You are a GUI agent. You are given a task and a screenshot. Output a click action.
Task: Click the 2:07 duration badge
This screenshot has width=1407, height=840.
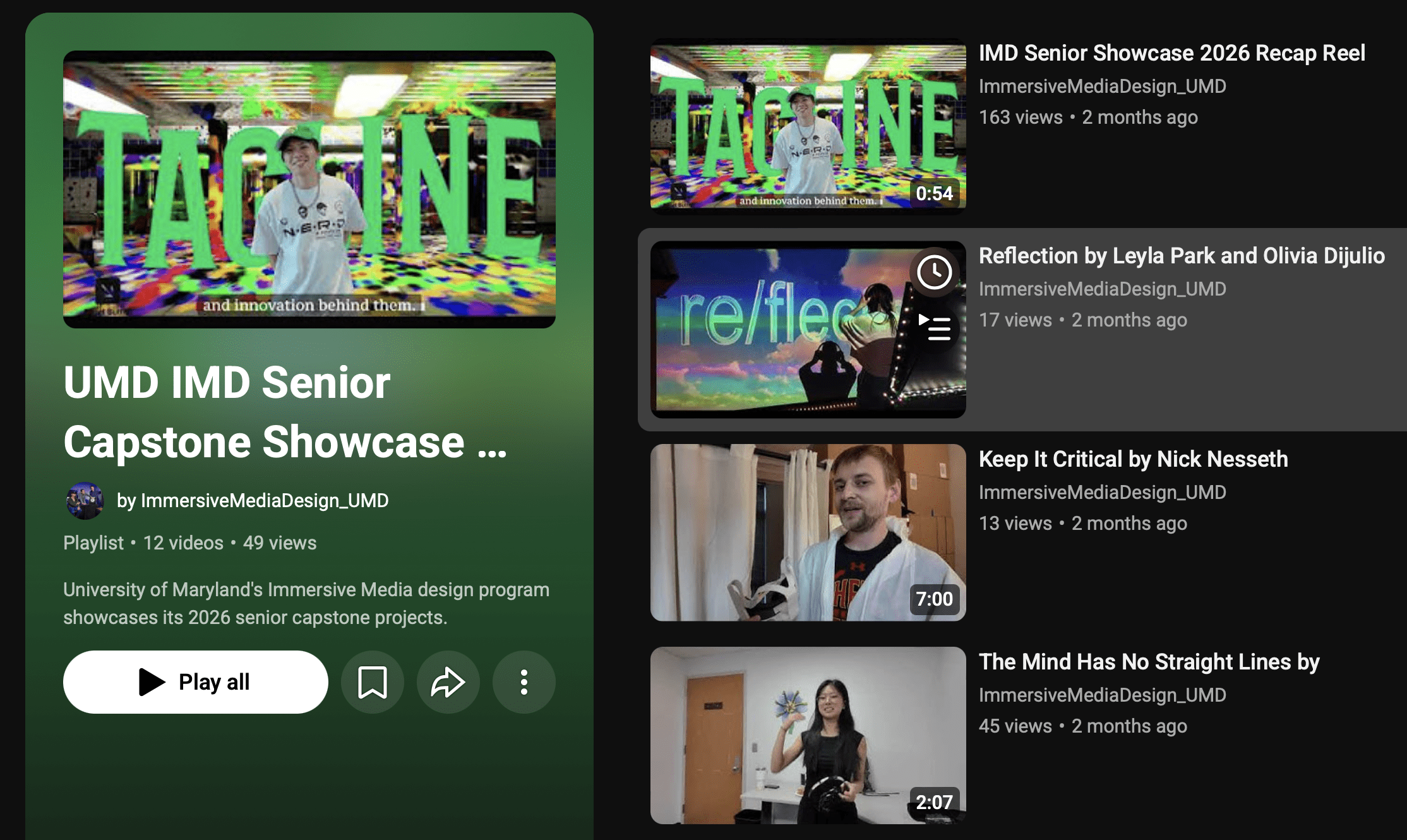(935, 802)
